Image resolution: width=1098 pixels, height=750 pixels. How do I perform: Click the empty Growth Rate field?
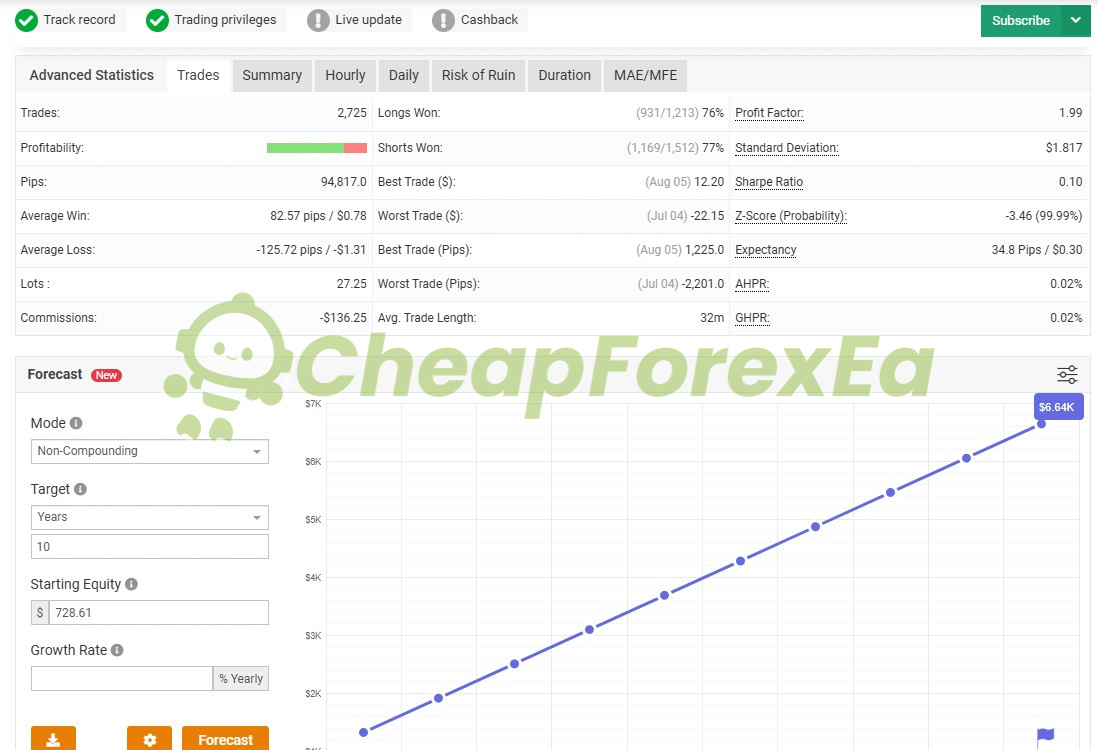coord(122,679)
